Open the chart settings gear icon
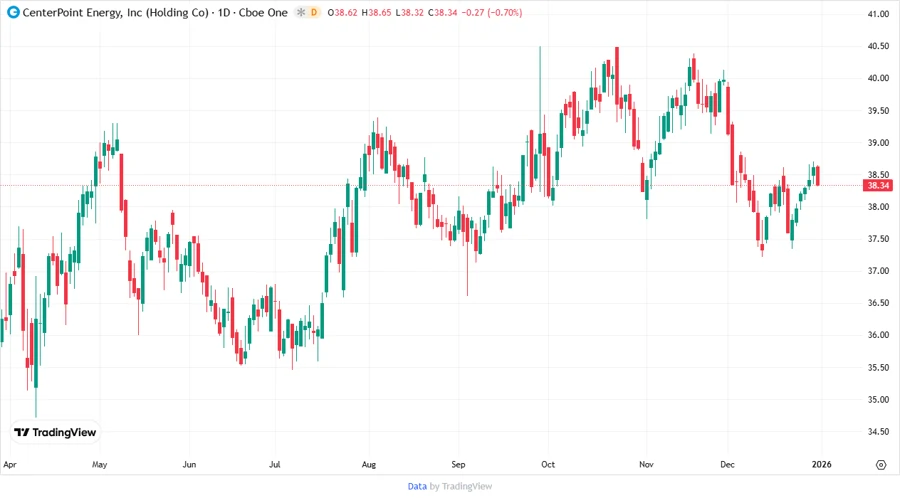 (x=880, y=465)
